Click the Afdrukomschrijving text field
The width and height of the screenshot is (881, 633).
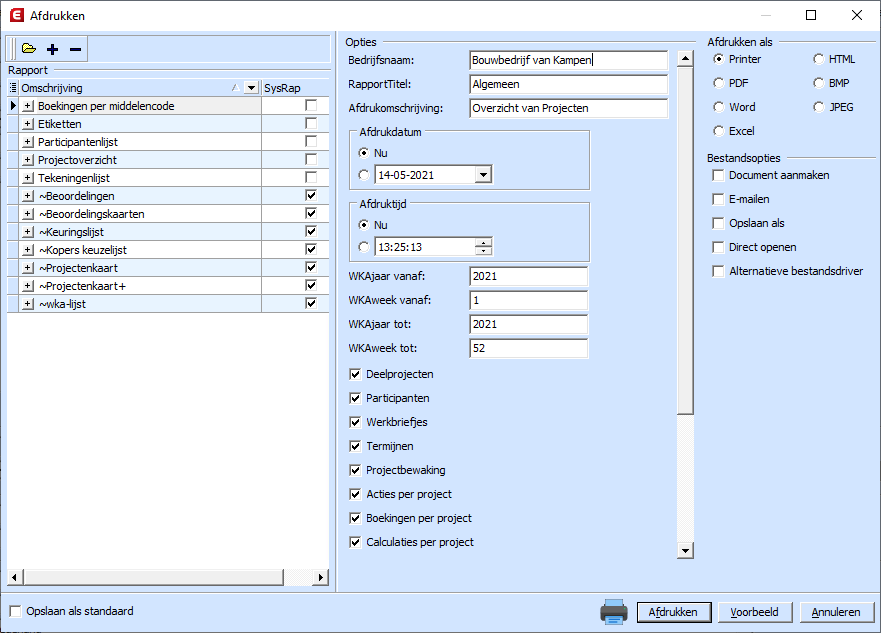[x=569, y=108]
